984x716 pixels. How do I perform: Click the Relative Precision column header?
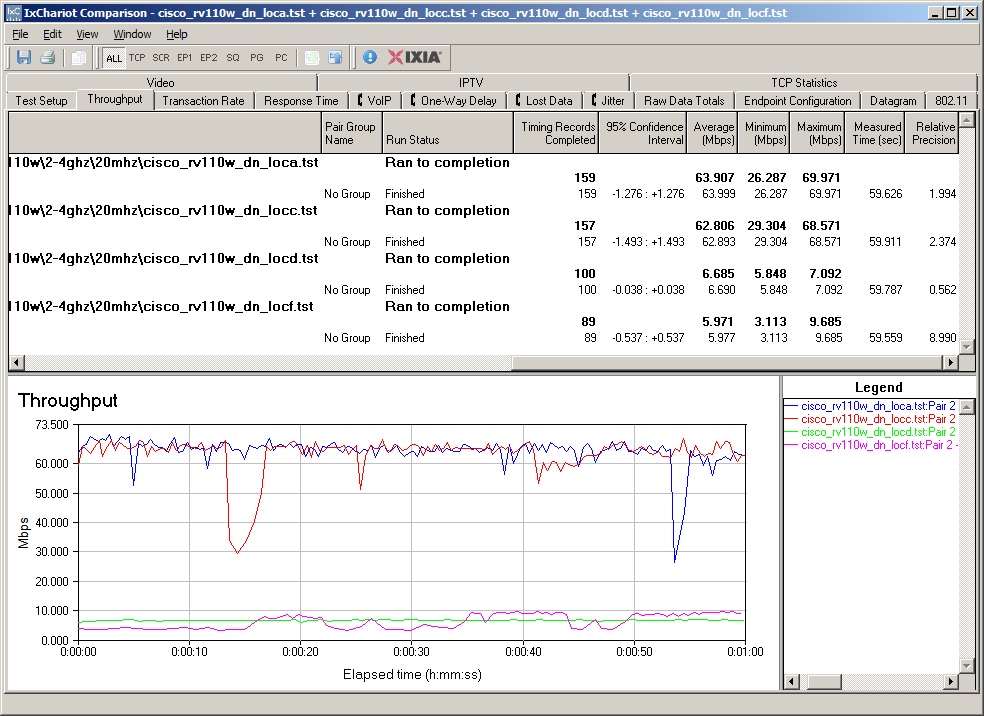932,133
